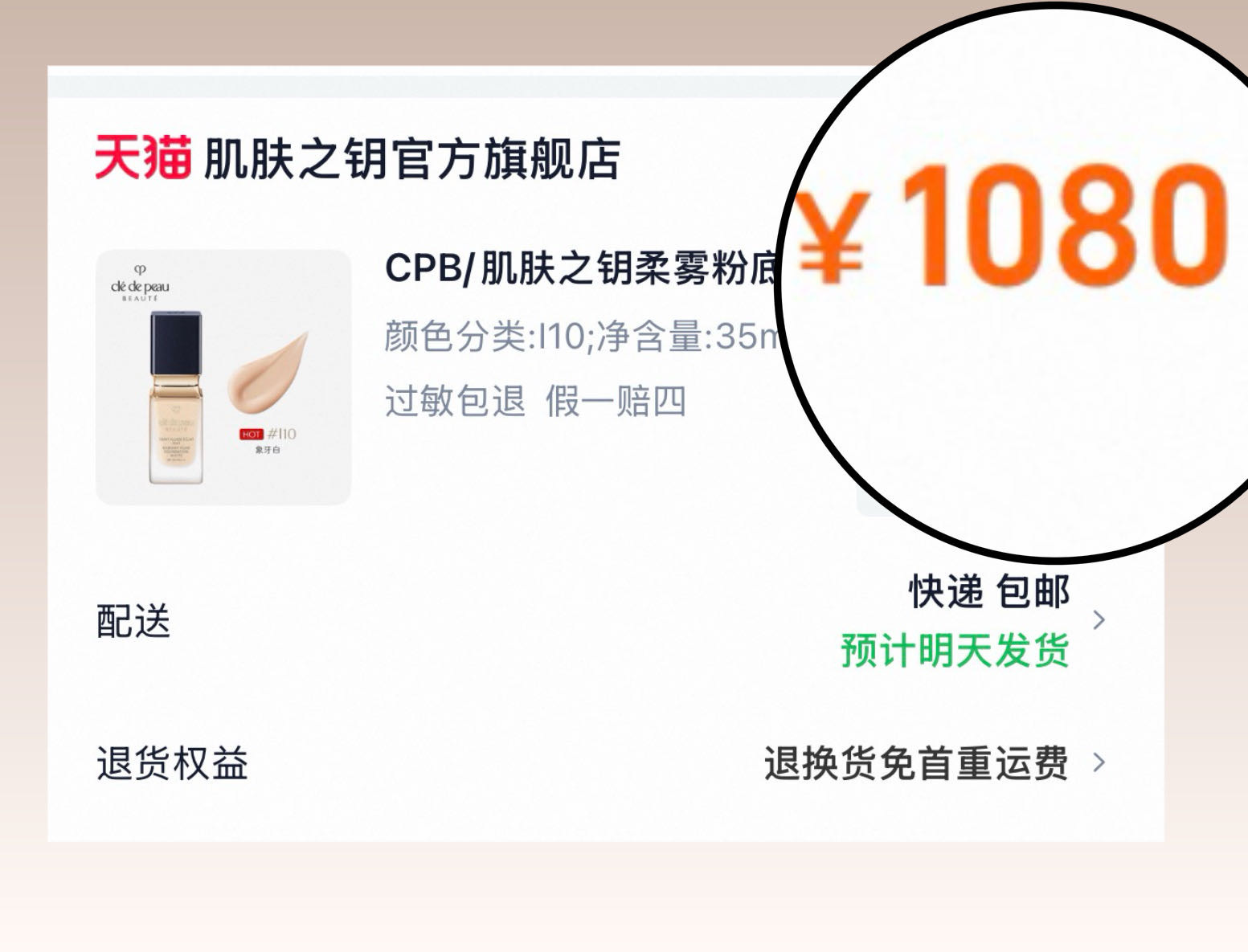Viewport: 1248px width, 952px height.
Task: Expand the 退货权益 row chevron
Action: [x=1099, y=762]
